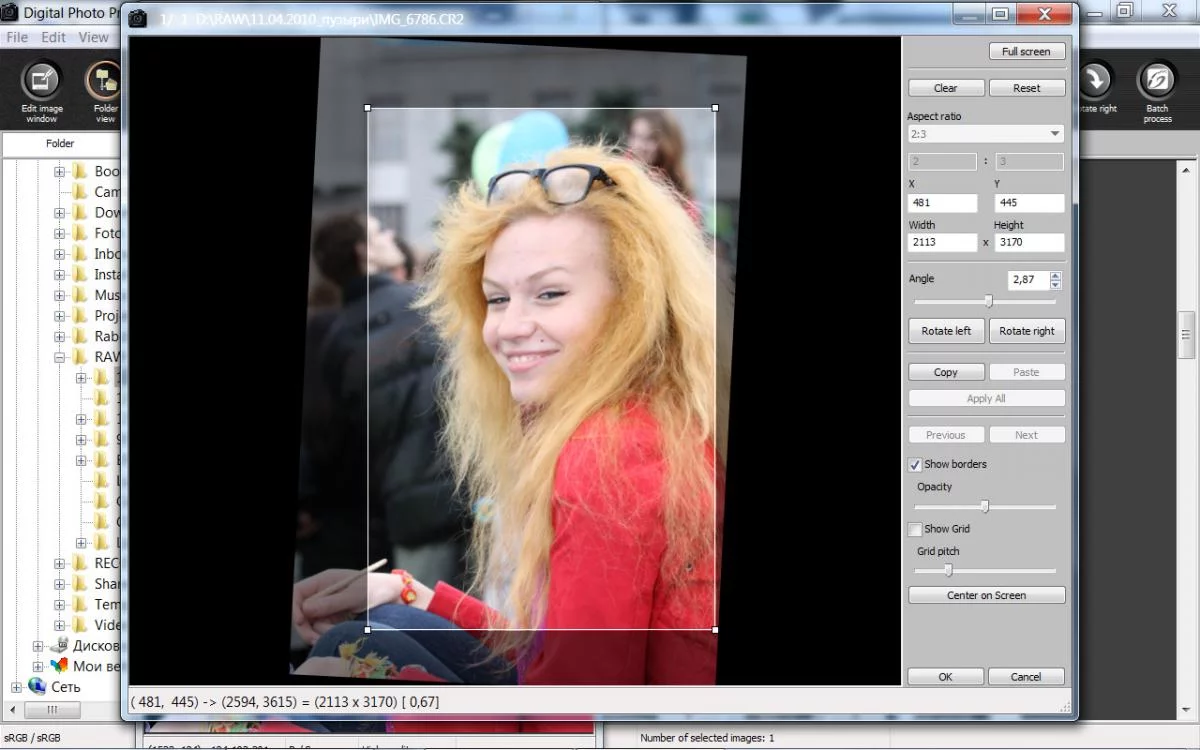Screen dimensions: 1200x750
Task: Uncheck the Show borders checkbox
Action: click(915, 465)
